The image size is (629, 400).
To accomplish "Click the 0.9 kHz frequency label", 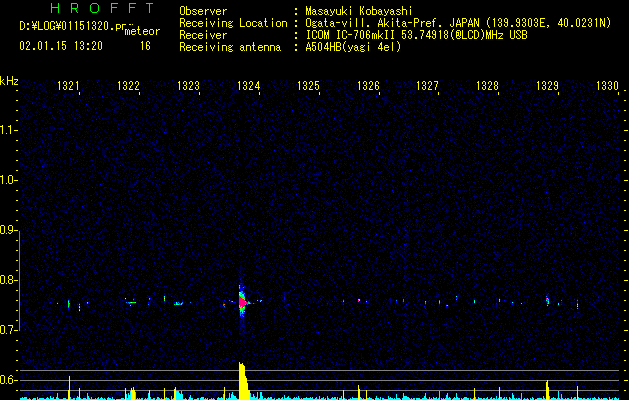I will pyautogui.click(x=8, y=230).
